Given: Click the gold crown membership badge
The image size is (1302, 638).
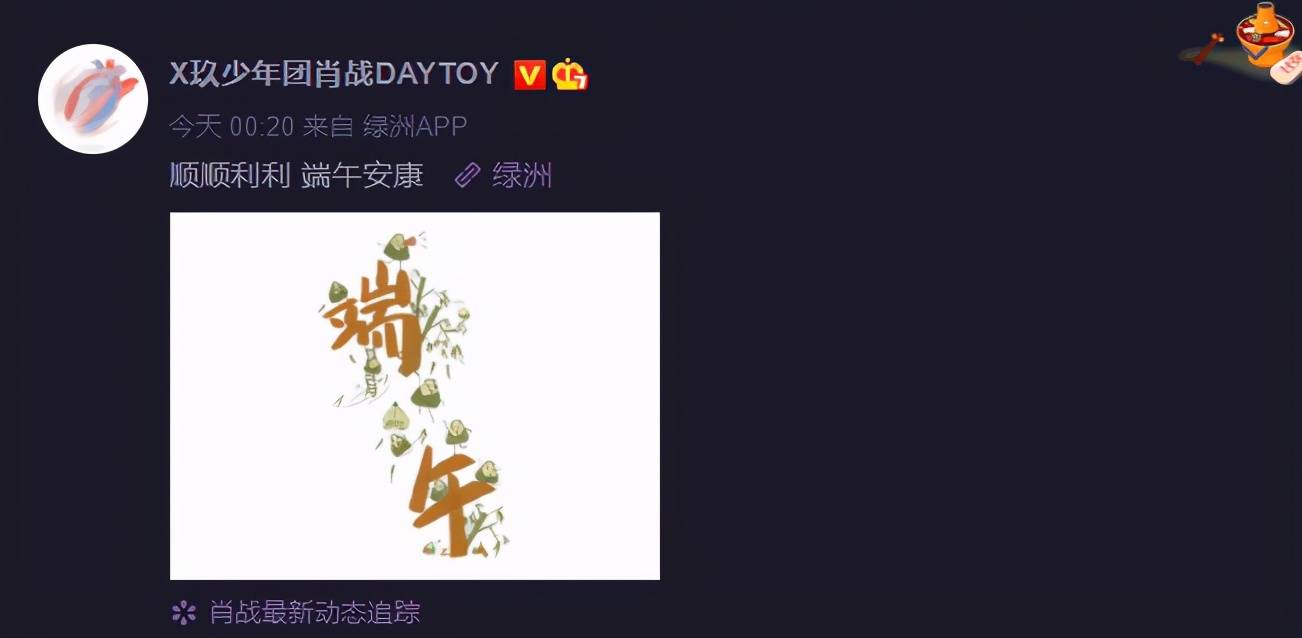Looking at the screenshot, I should (569, 75).
